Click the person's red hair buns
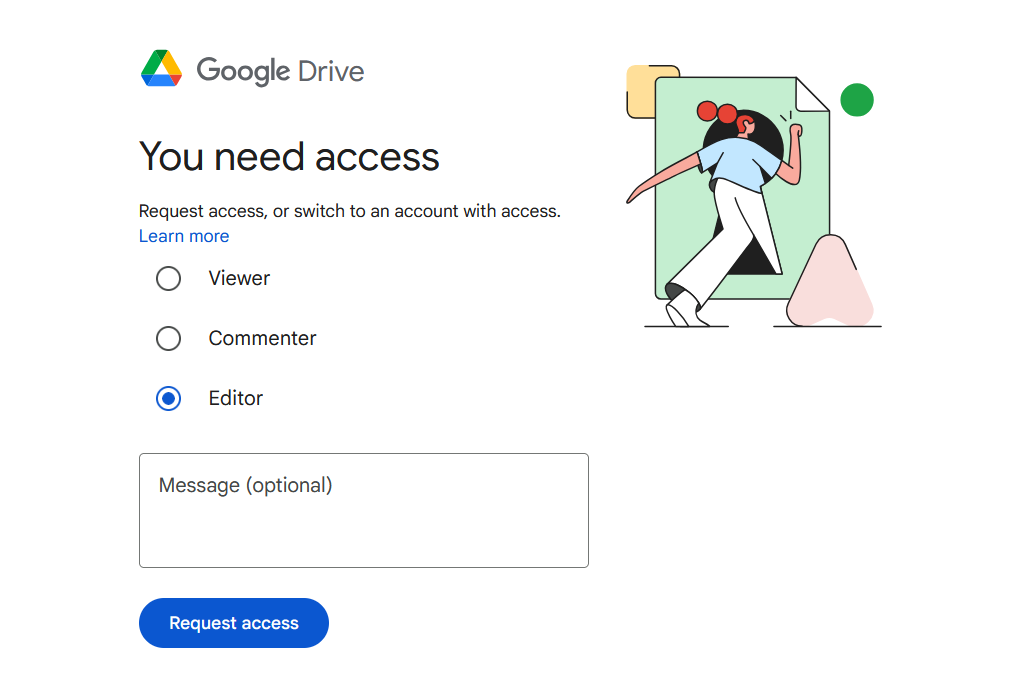Viewport: 1012px width, 675px height. [x=717, y=112]
